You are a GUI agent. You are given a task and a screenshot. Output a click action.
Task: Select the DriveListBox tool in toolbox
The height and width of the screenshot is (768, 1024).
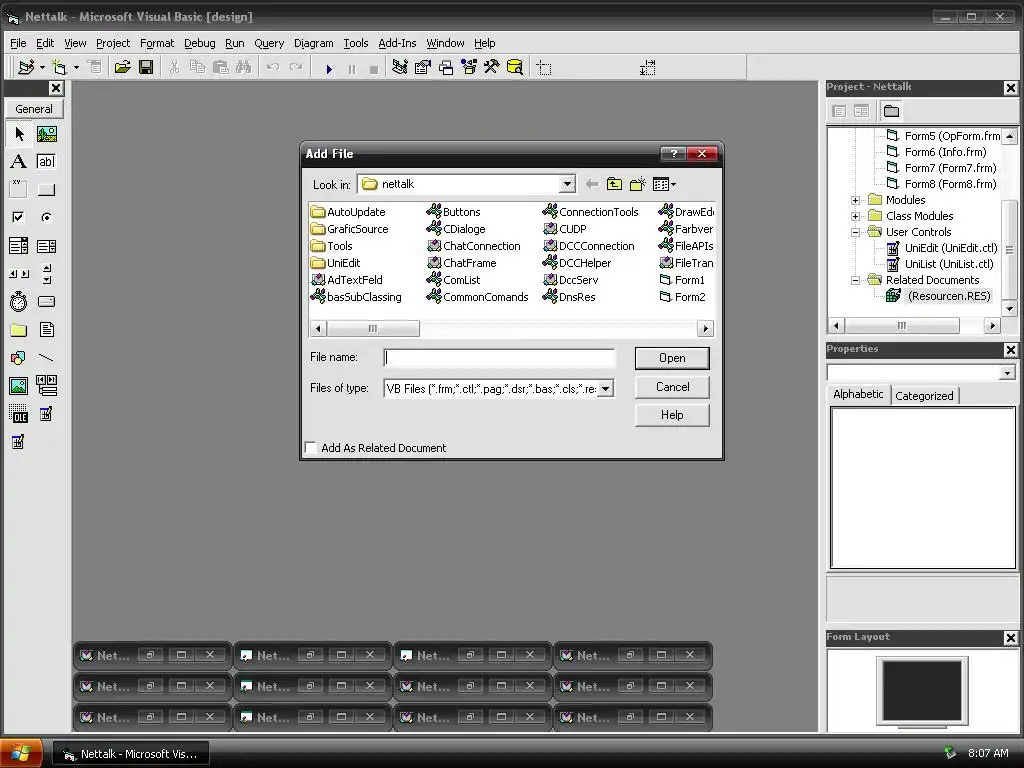click(46, 302)
